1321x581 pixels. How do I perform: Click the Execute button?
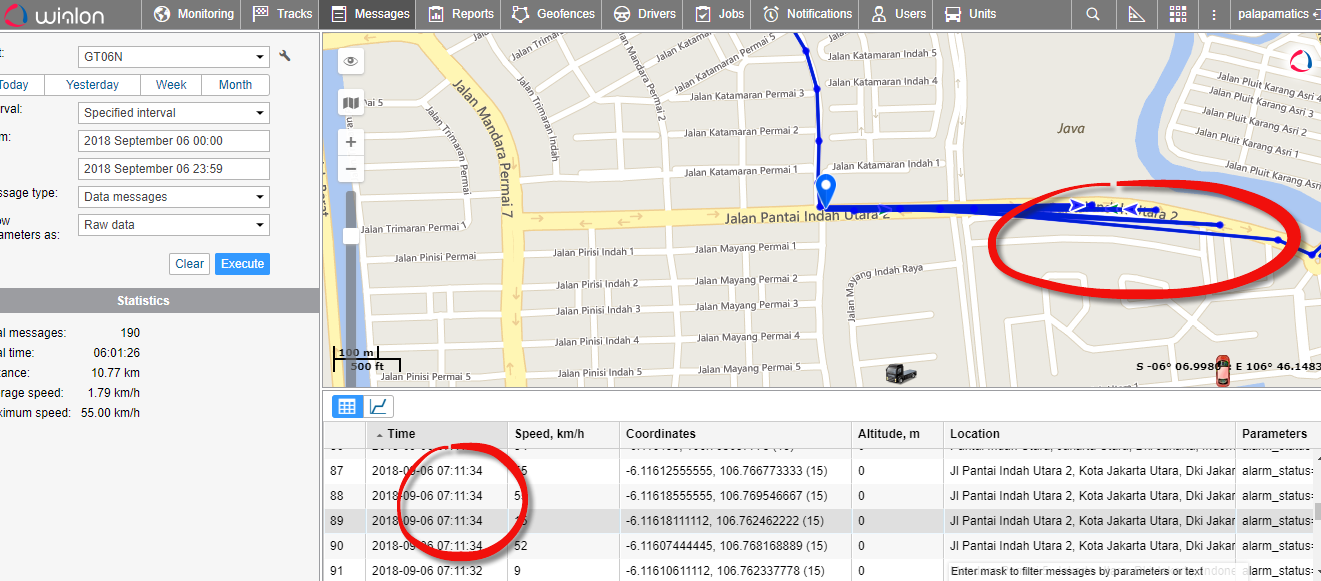242,264
